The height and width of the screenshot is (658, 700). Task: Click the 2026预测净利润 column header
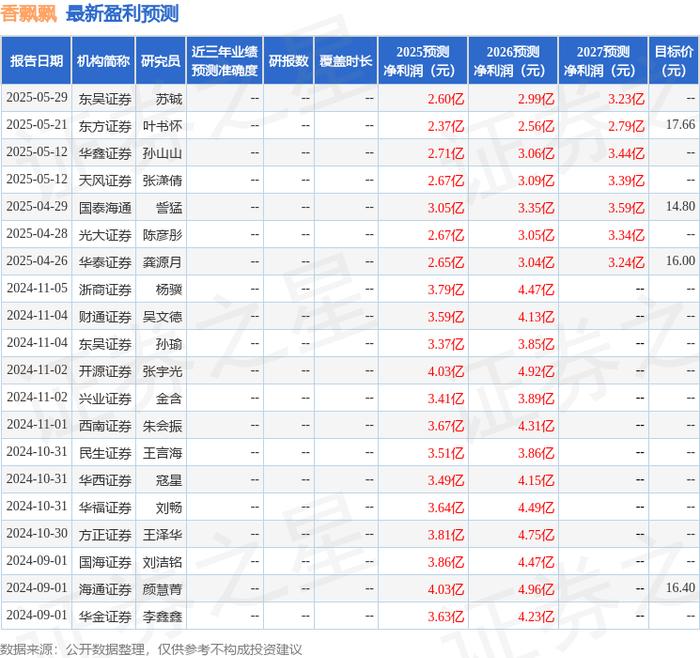pos(513,61)
